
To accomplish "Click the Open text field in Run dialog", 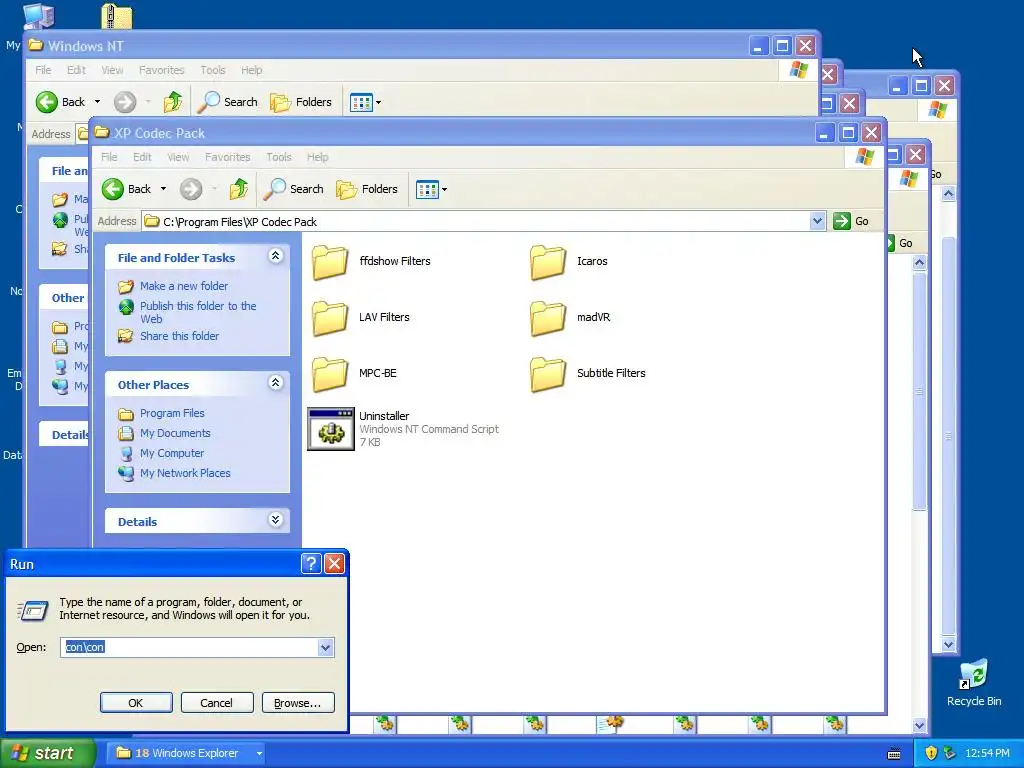I will point(189,647).
